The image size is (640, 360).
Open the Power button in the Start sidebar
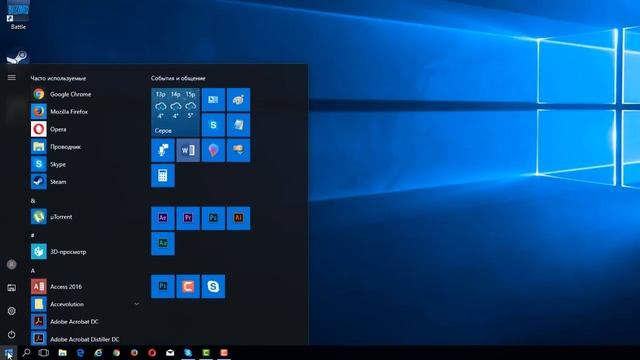(11, 335)
